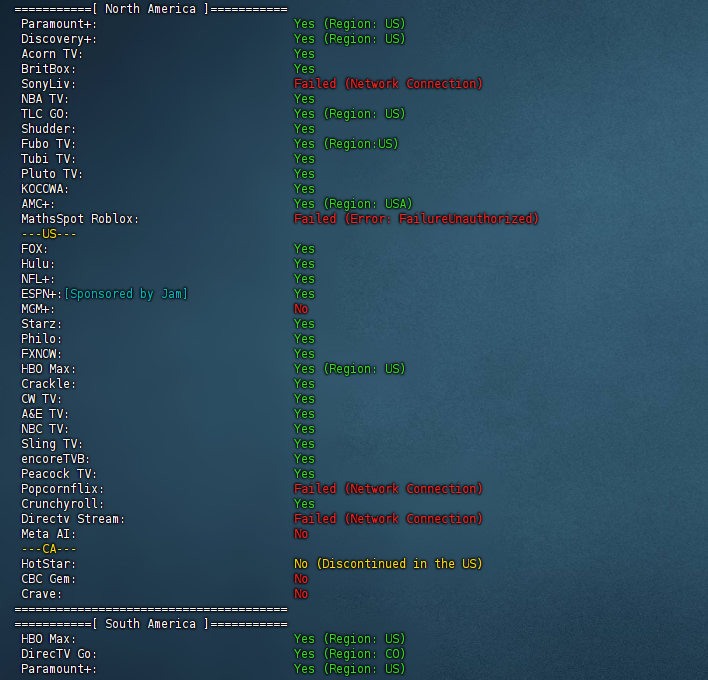Click the 'Peacock TV:' row label
The height and width of the screenshot is (680, 708).
59,474
